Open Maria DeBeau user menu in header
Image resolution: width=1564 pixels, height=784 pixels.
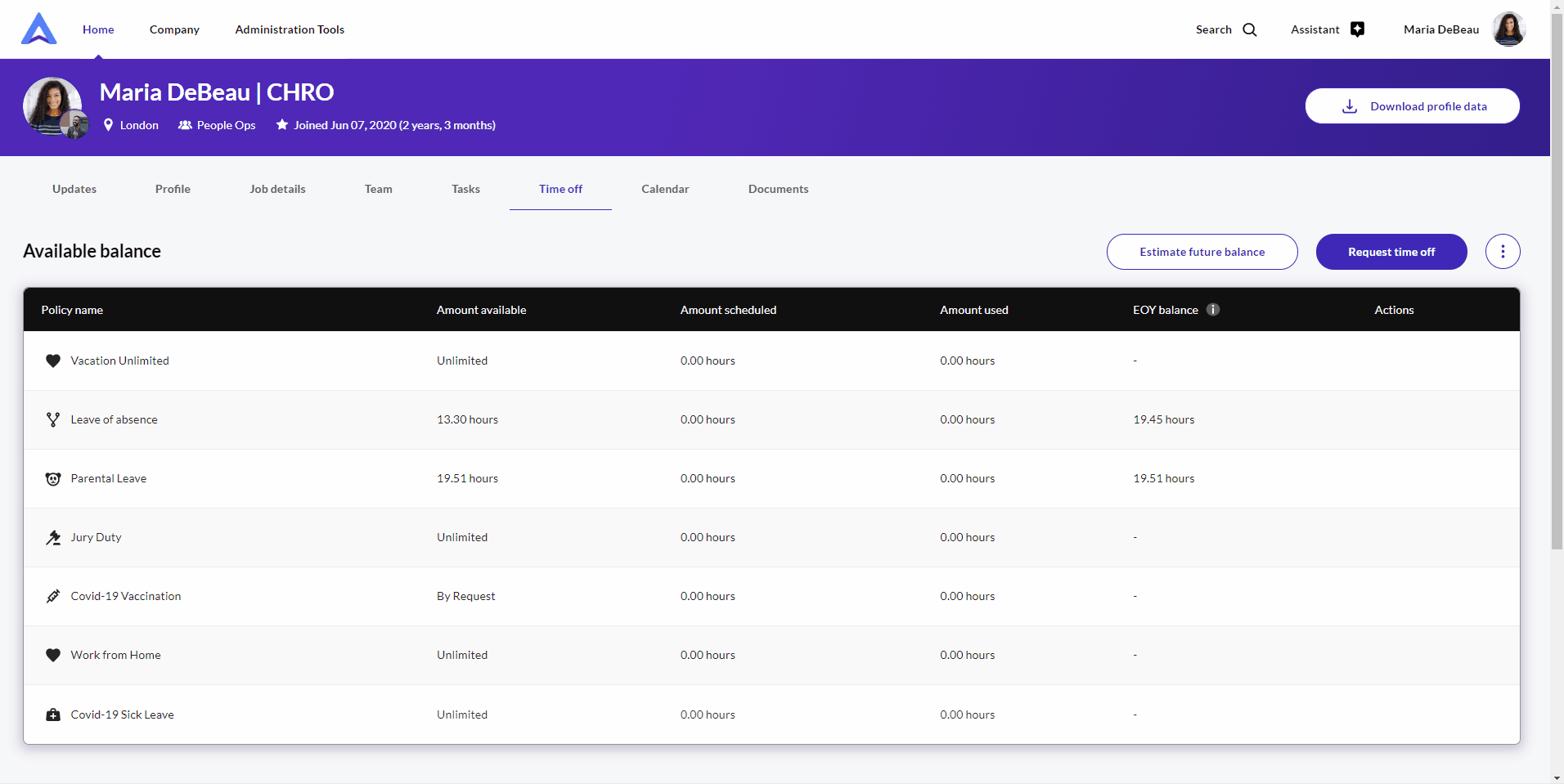(x=1463, y=29)
